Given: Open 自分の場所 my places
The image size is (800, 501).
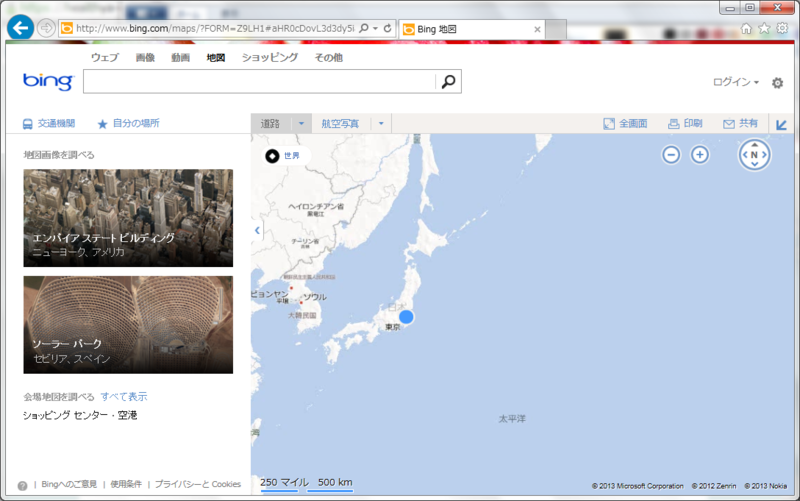Looking at the screenshot, I should [x=129, y=123].
